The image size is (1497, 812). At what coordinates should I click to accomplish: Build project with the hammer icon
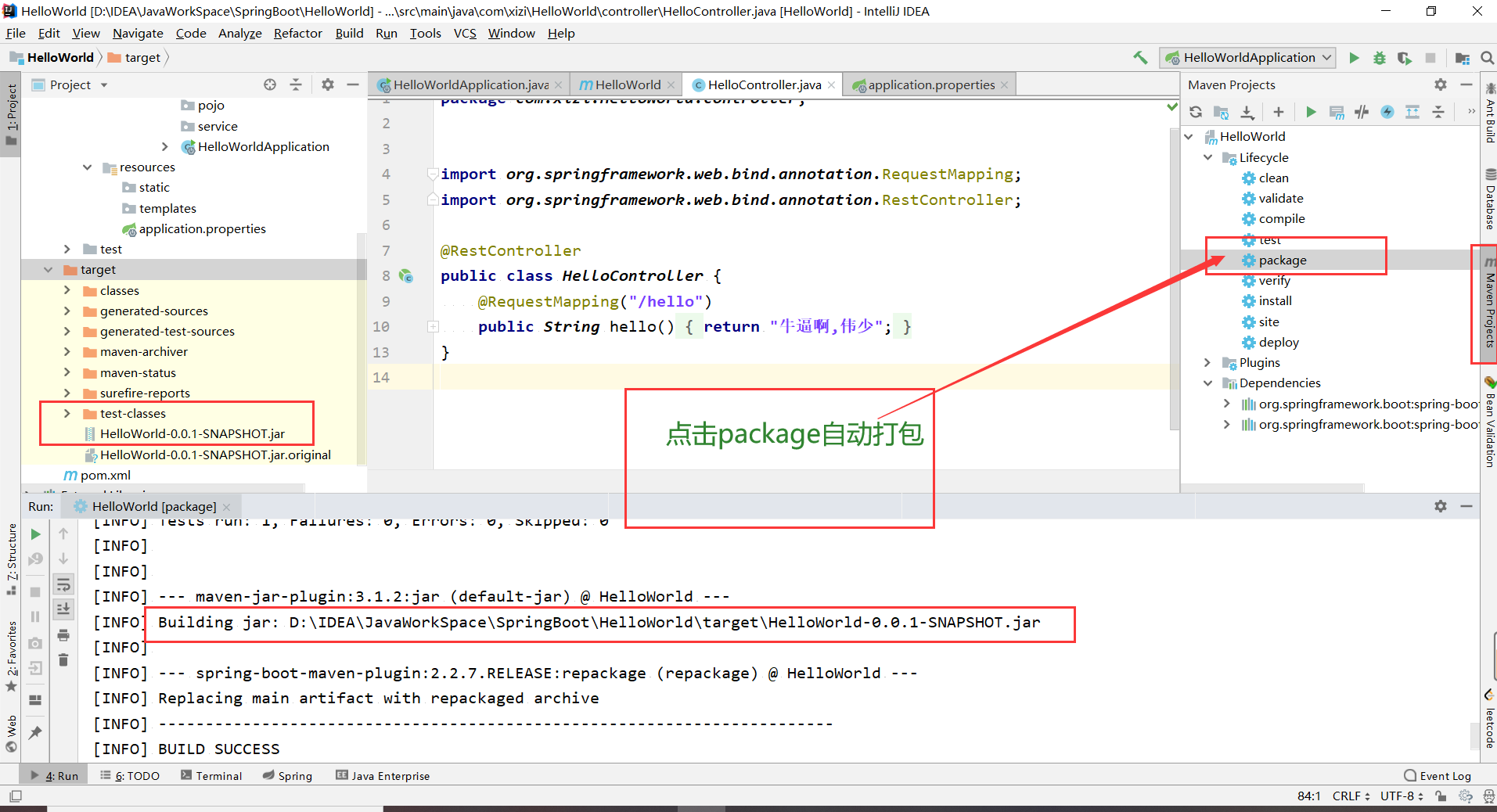1140,57
